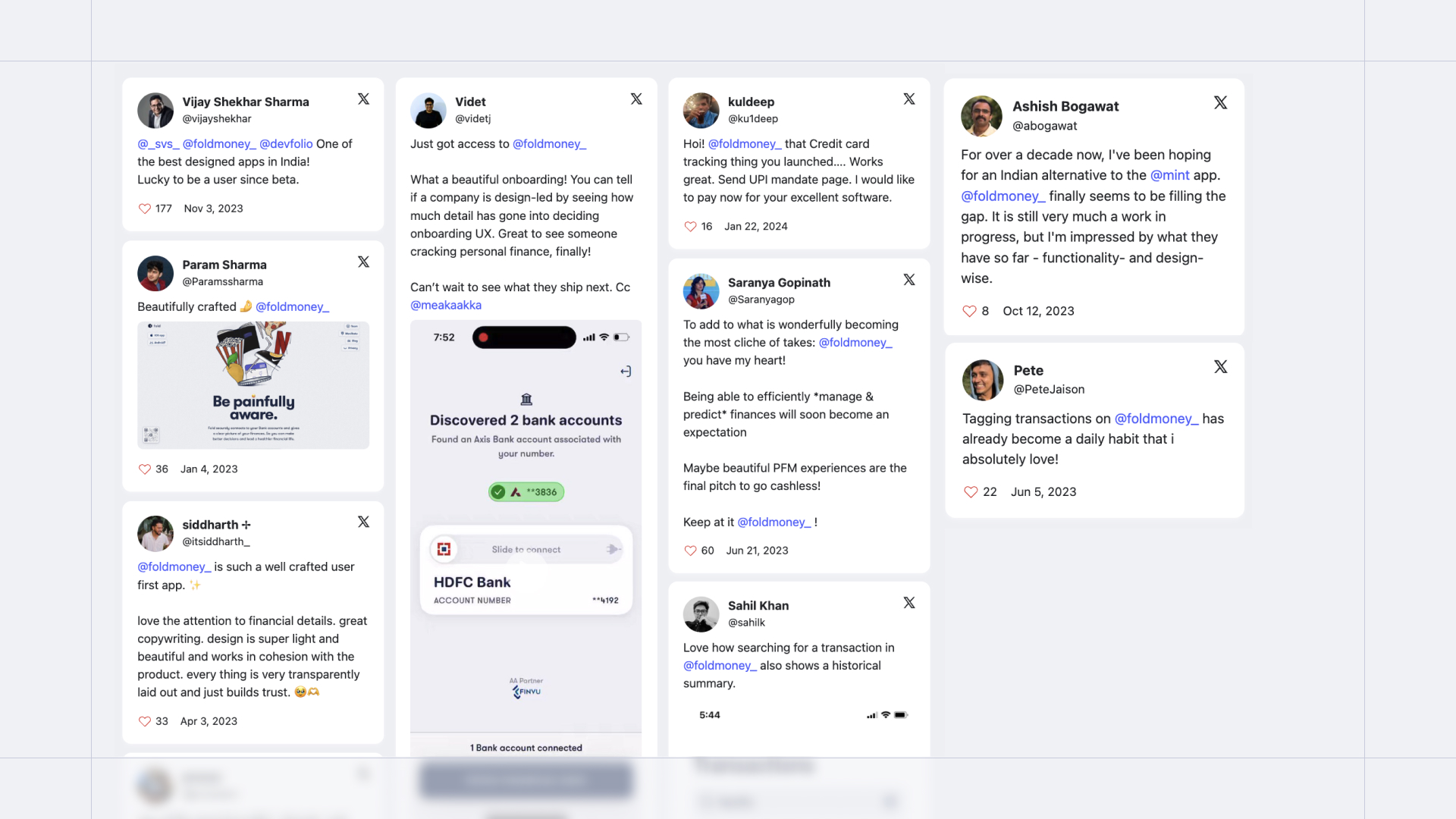Open X logo on Saranya Gopinath's tweet
This screenshot has height=819, width=1456.
point(909,280)
